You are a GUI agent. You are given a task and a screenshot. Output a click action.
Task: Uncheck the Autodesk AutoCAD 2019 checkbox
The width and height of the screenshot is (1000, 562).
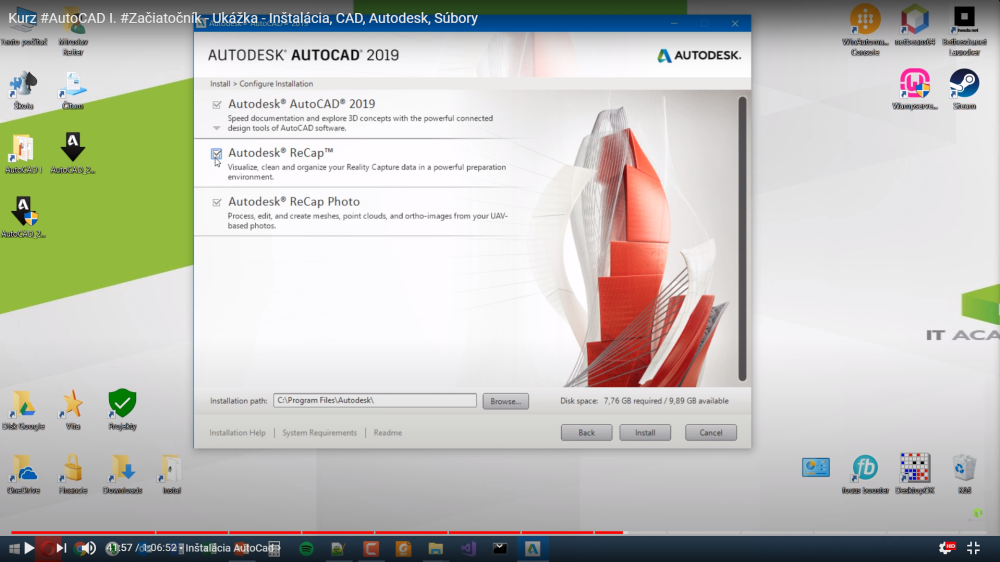(217, 104)
